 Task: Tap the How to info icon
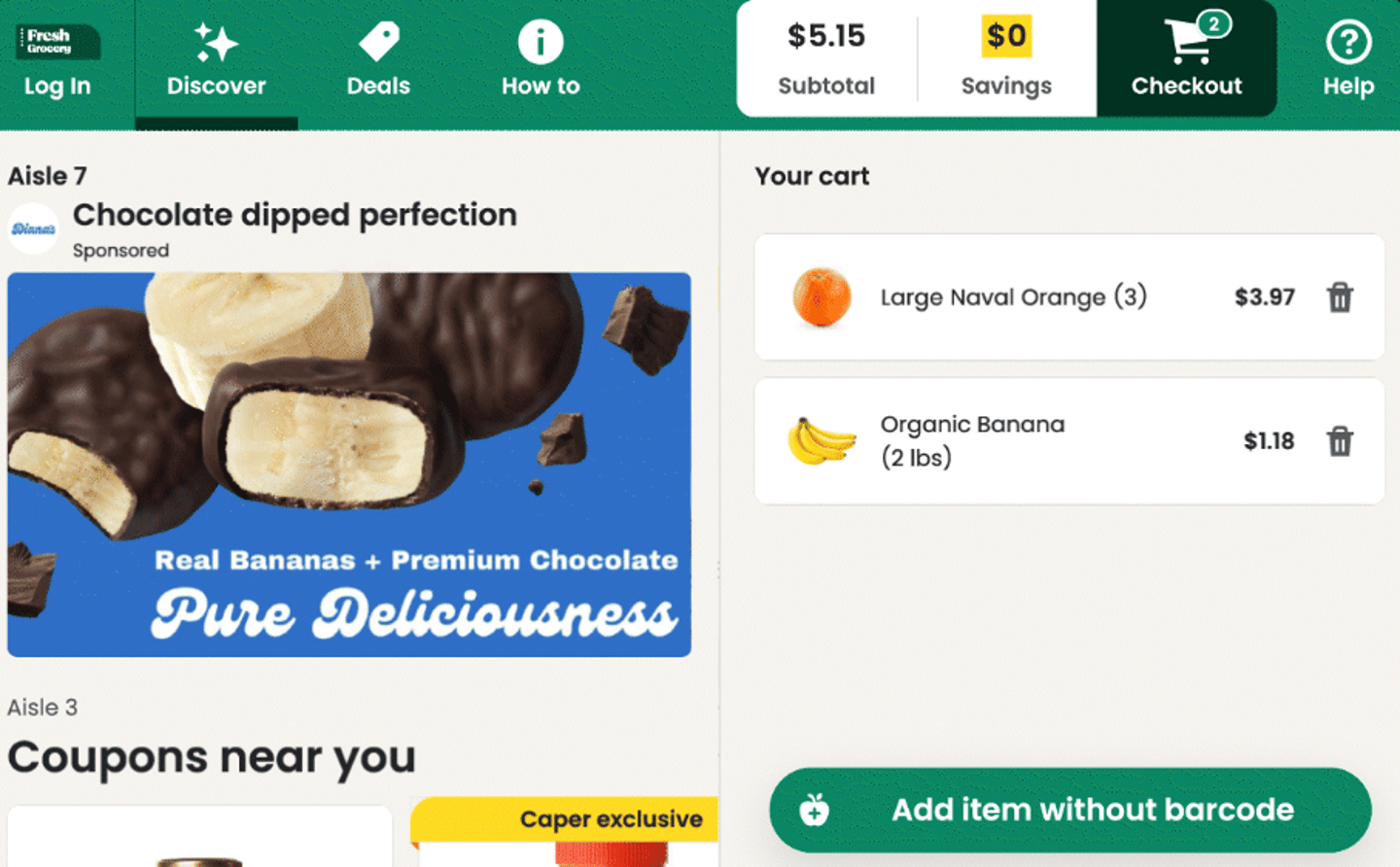point(540,41)
